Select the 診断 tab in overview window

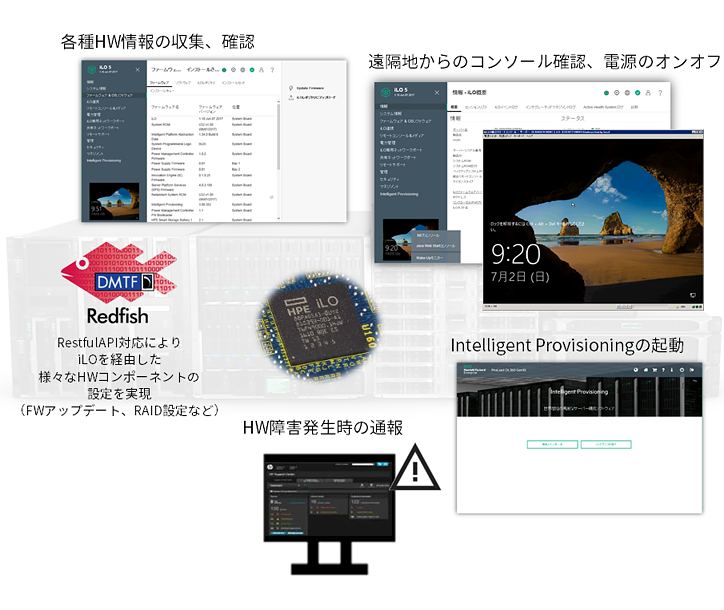coord(634,107)
